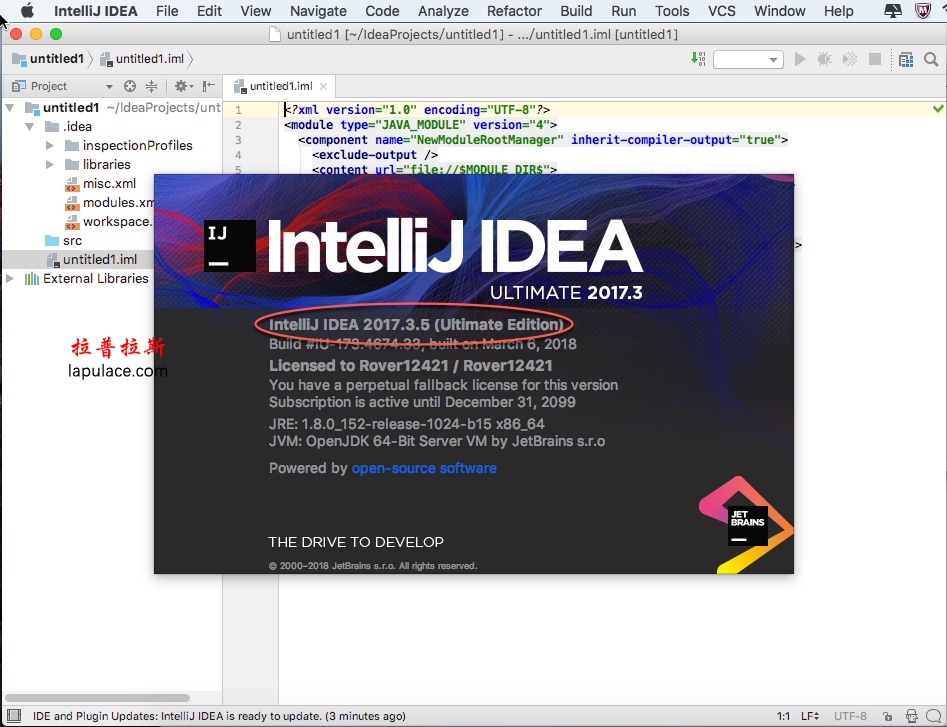
Task: Select the untitled1.iml editor tab
Action: click(280, 86)
